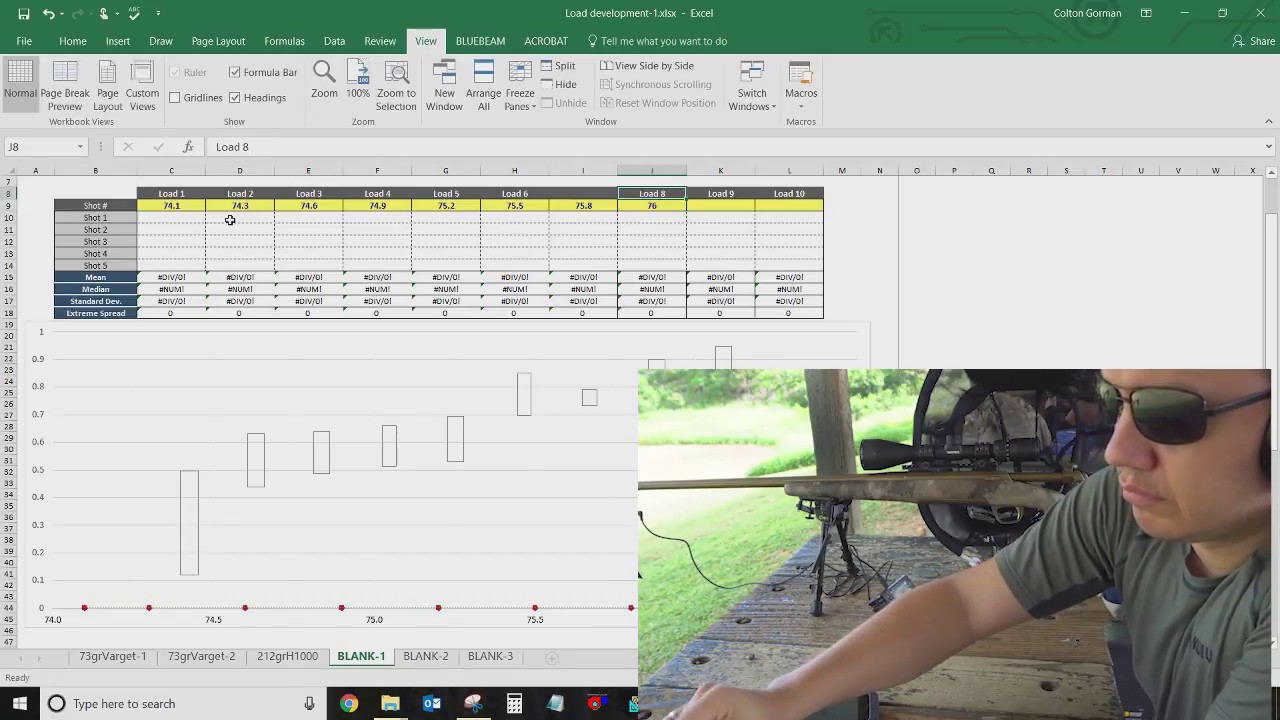Open Macros dropdown

pos(801,86)
